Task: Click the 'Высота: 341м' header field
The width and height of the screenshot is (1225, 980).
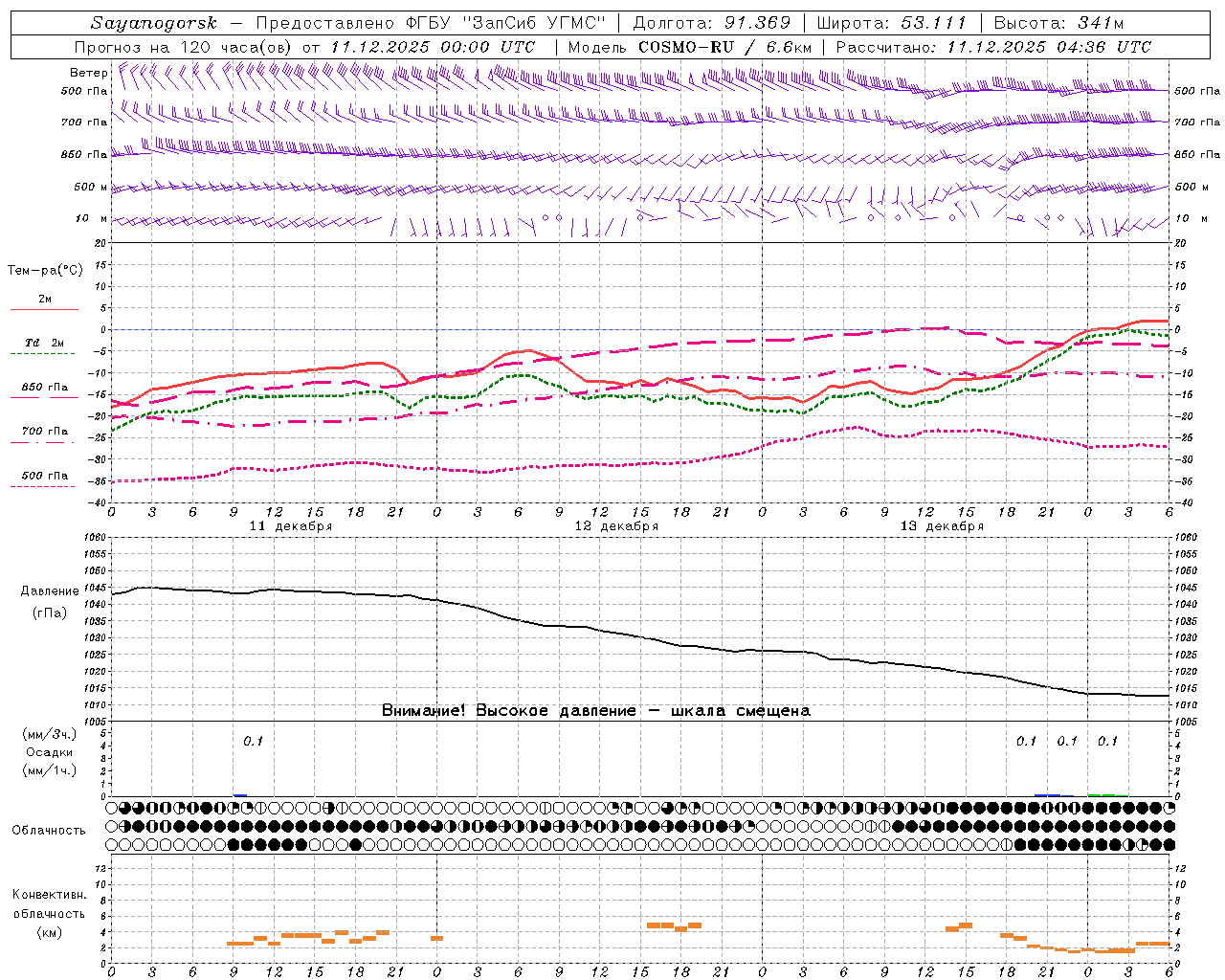Action: 1058,23
